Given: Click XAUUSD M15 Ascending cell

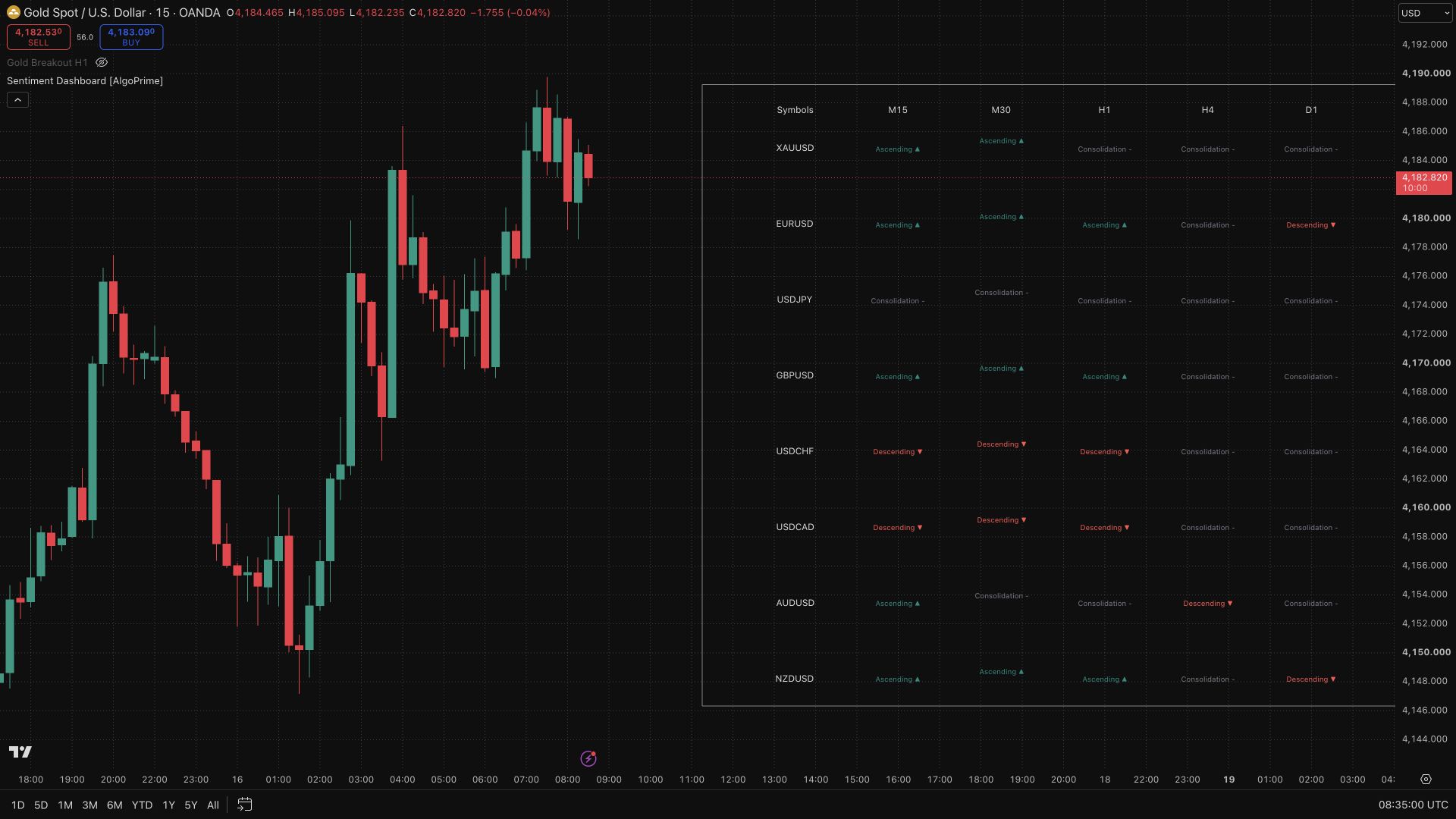Looking at the screenshot, I should point(898,149).
